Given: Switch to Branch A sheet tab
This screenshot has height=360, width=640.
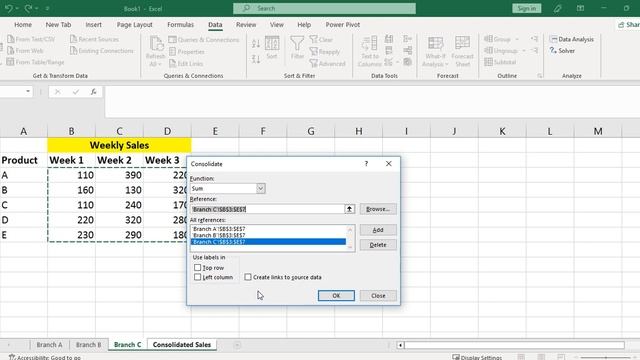Looking at the screenshot, I should (49, 345).
